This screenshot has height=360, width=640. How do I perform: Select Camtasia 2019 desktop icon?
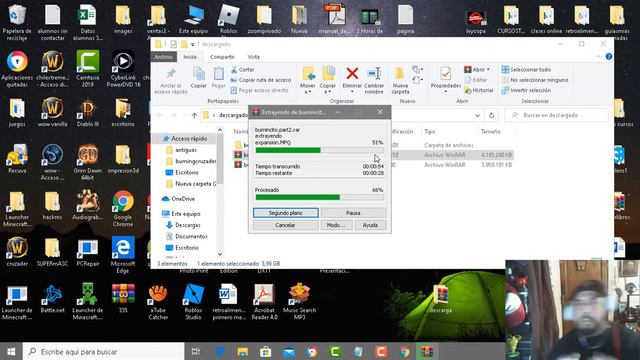point(87,69)
